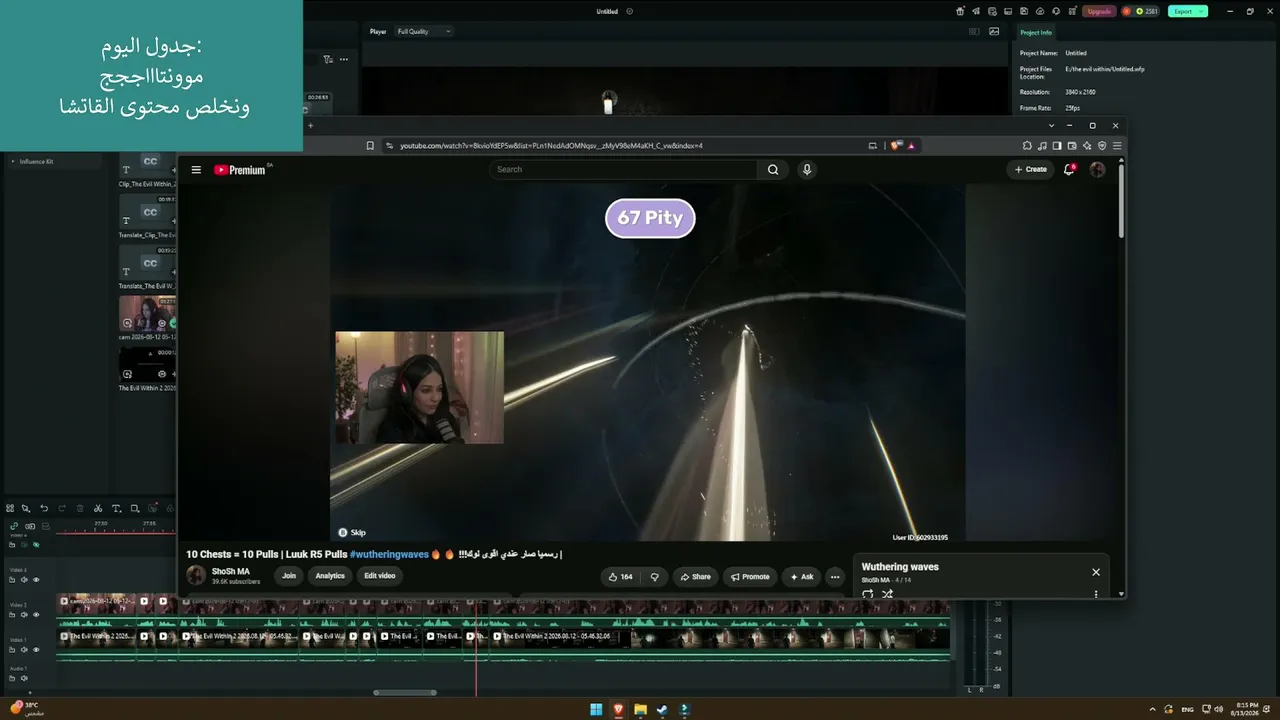The height and width of the screenshot is (720, 1280).
Task: Switch to the Project Info tab
Action: coord(1036,32)
